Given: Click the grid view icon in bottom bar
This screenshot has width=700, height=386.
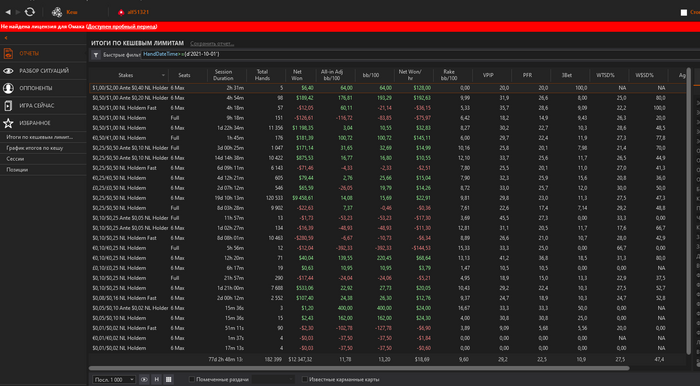Looking at the screenshot, I should (x=168, y=379).
